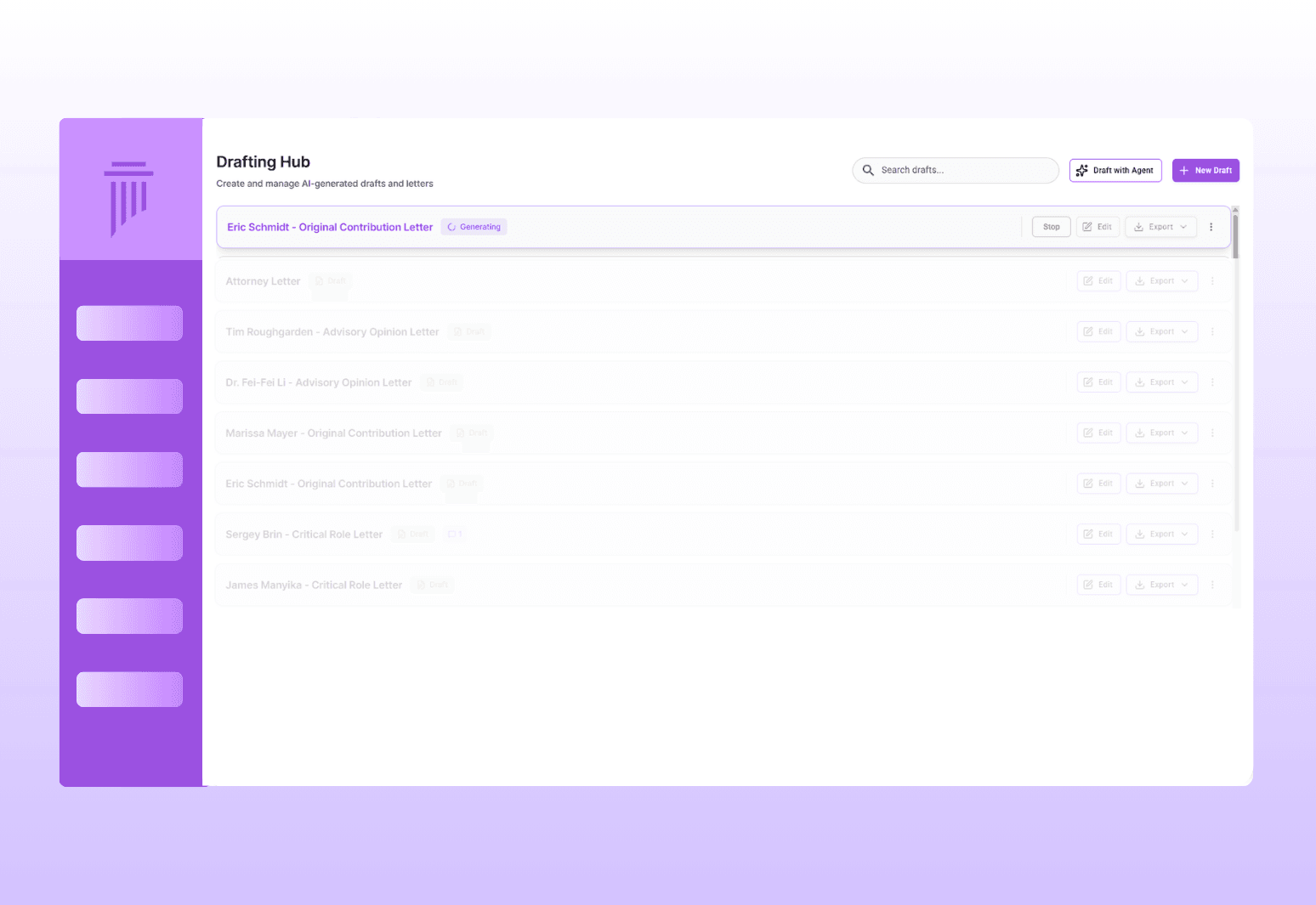Open Draft with Agent
1316x905 pixels.
1115,170
